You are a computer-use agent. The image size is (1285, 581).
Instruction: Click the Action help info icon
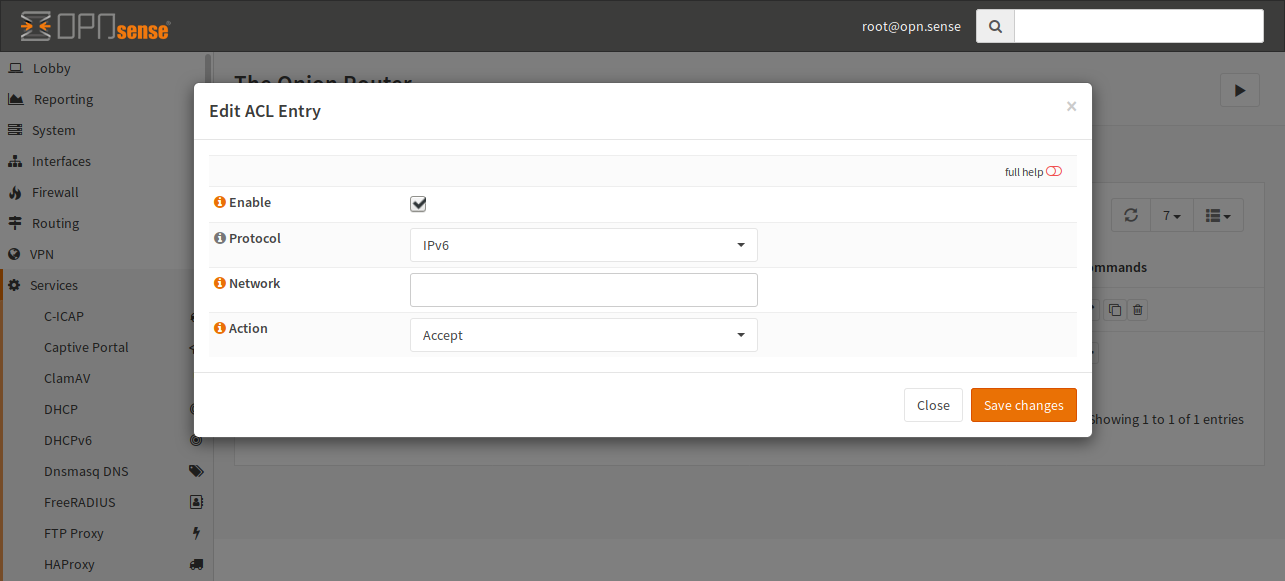[x=219, y=329]
